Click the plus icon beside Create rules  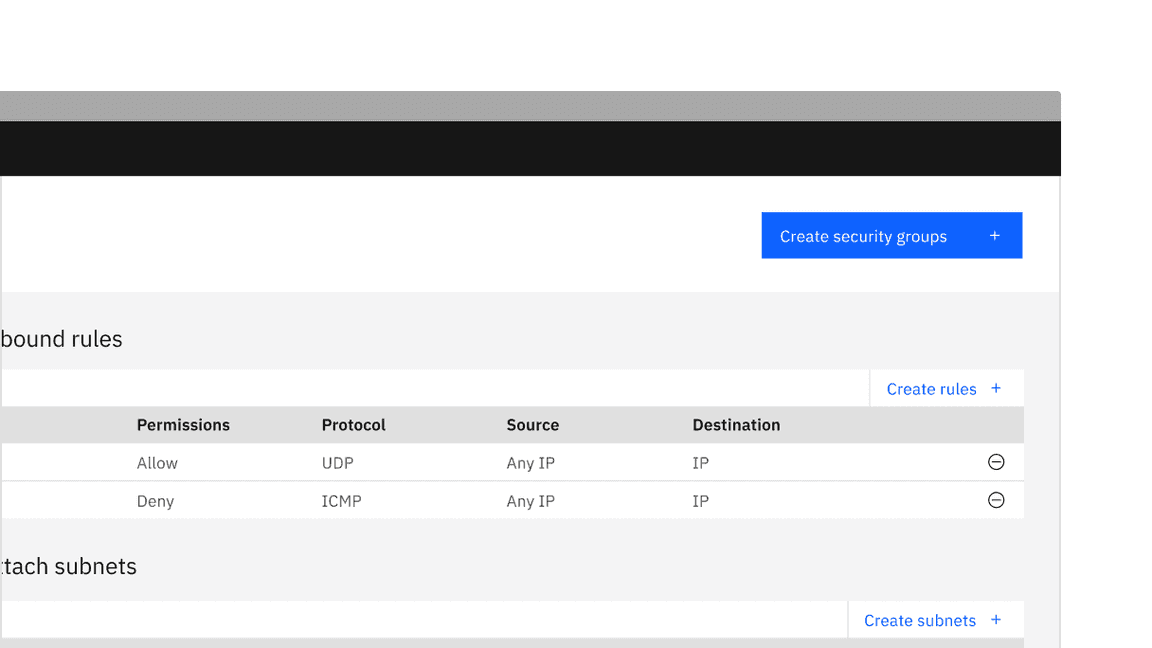tap(996, 388)
